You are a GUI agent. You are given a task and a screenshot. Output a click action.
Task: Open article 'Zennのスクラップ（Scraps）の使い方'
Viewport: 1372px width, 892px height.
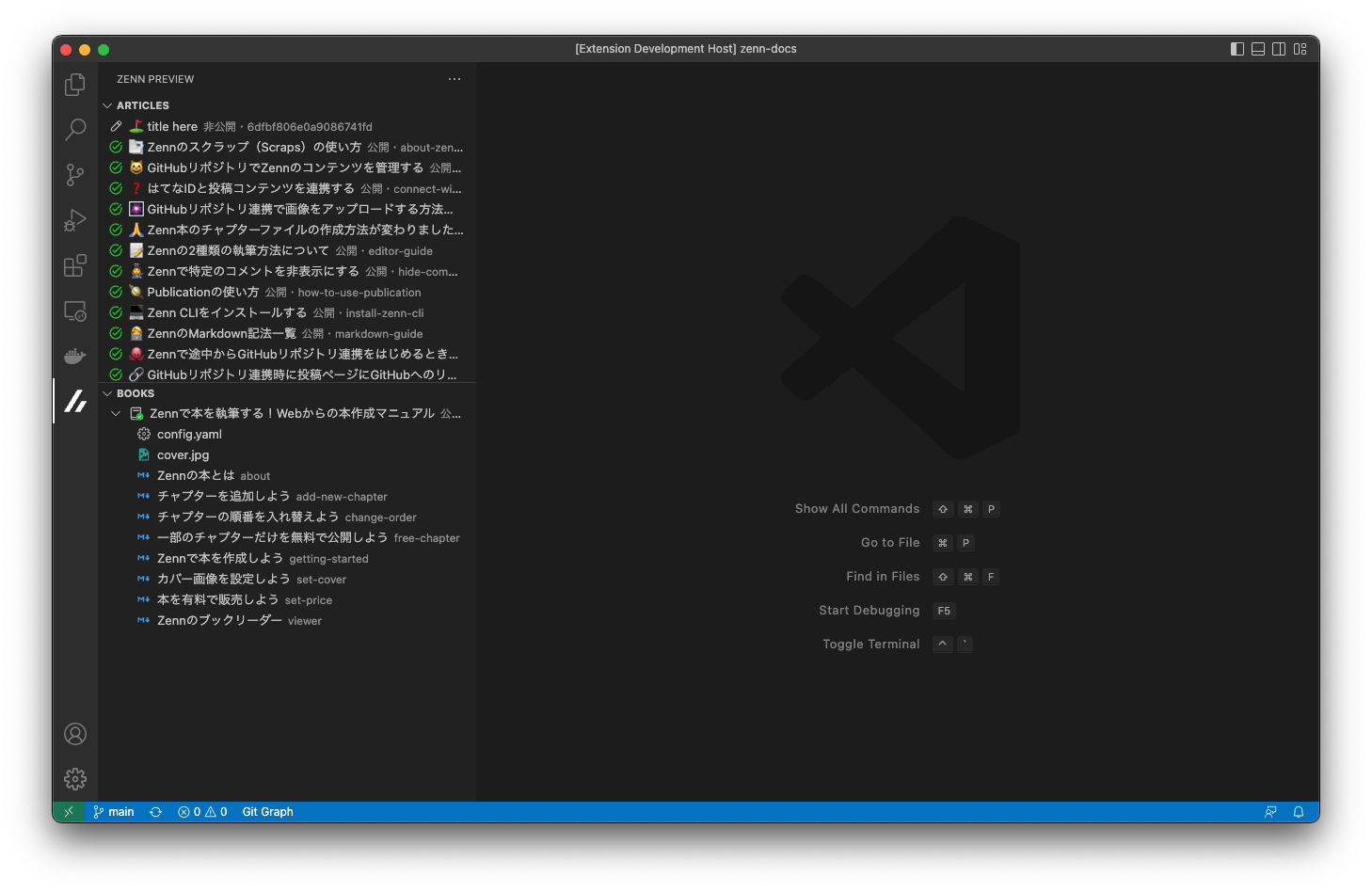[x=287, y=147]
